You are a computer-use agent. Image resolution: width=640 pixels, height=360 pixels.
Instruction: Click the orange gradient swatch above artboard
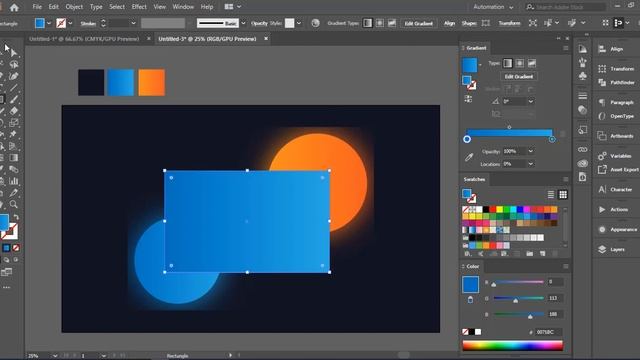click(x=151, y=82)
